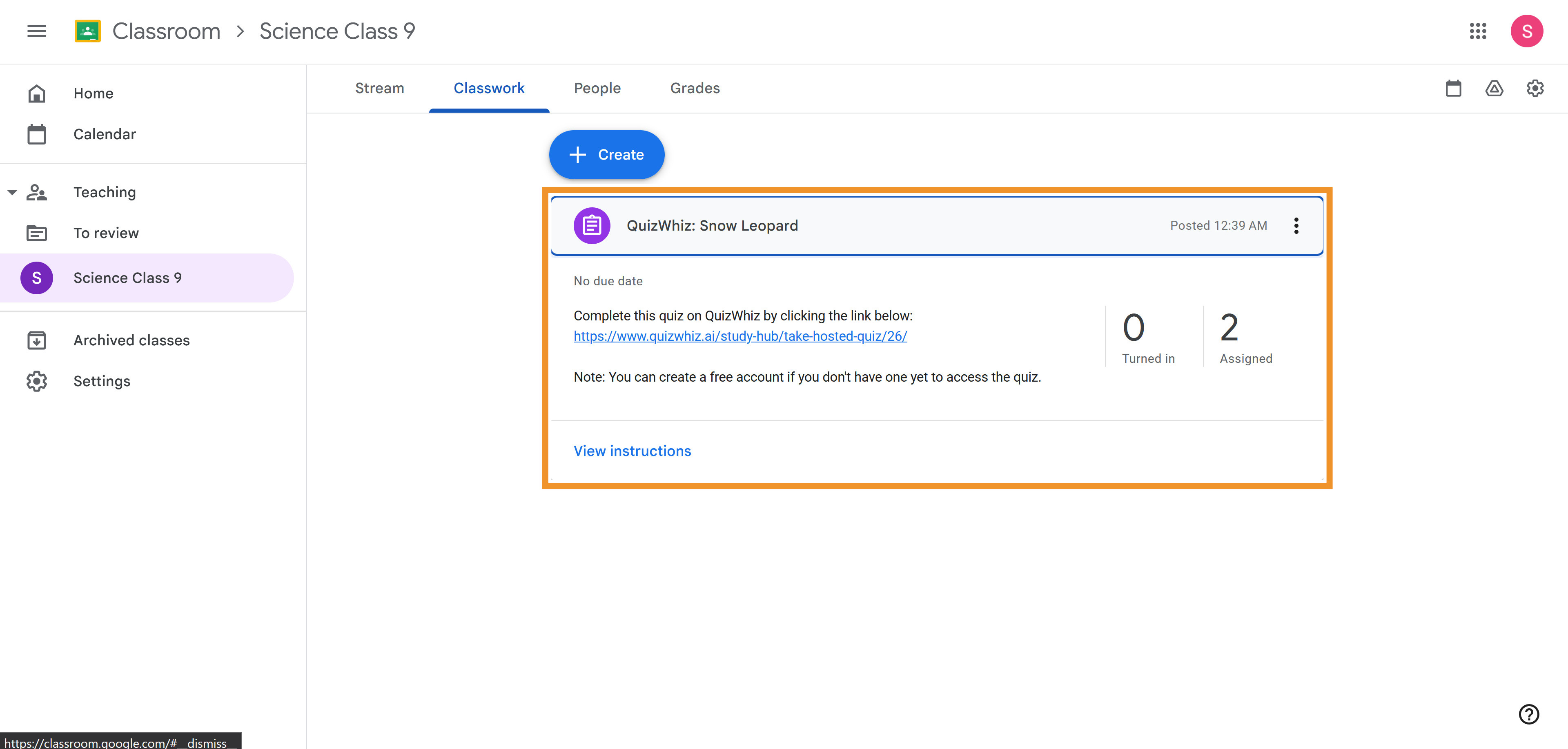
Task: Open class settings gear in top toolbar
Action: tap(1535, 88)
